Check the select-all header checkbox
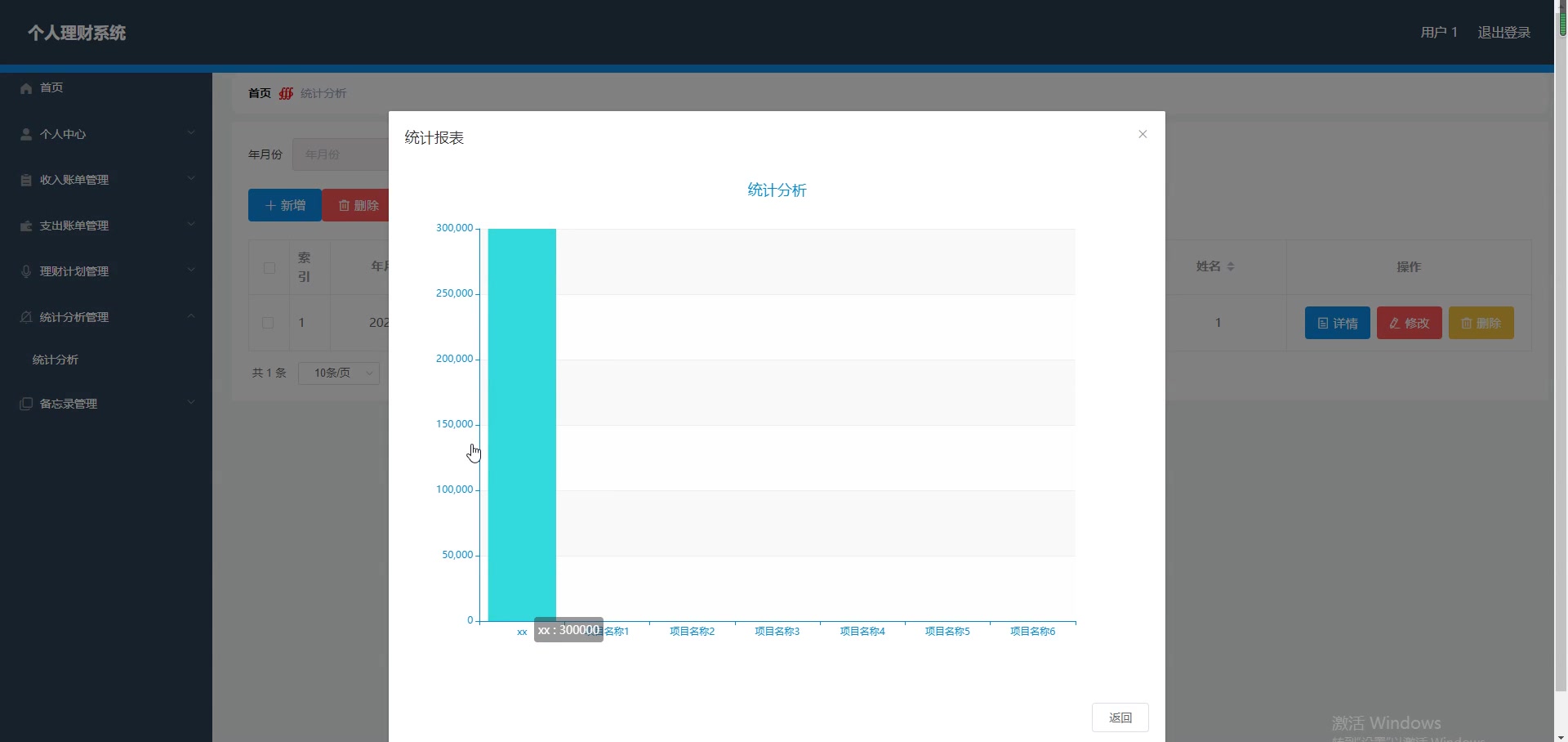 click(269, 268)
